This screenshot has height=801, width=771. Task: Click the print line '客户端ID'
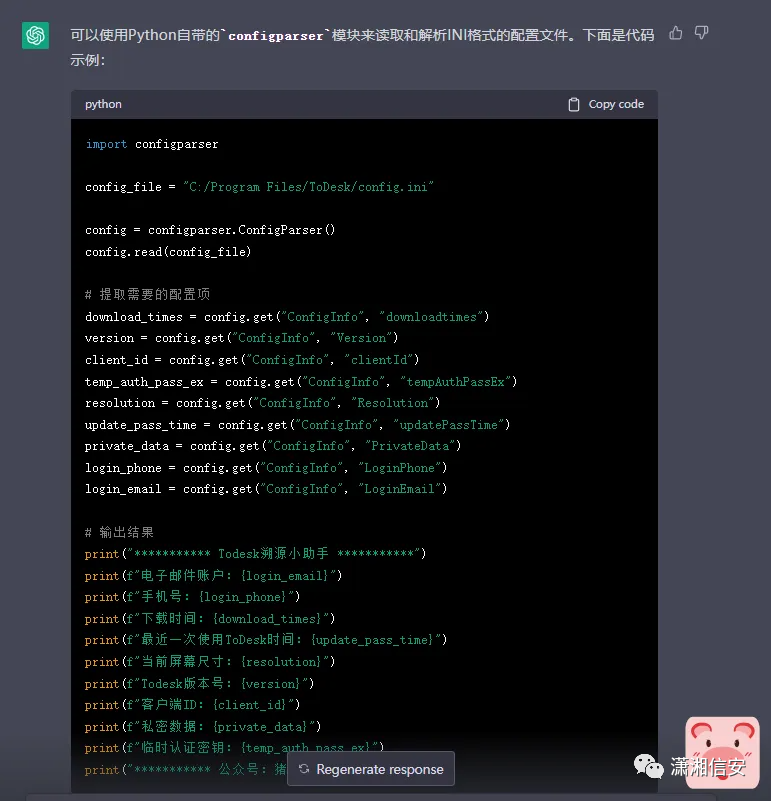tap(193, 704)
